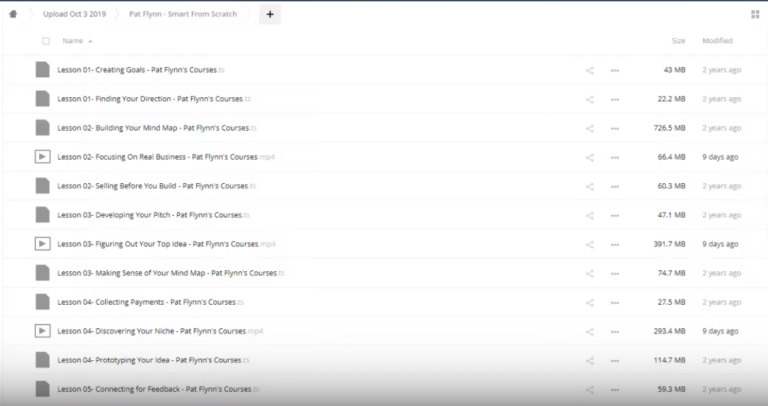Click the 293.4 MB size value
768x406 pixels.
click(669, 331)
